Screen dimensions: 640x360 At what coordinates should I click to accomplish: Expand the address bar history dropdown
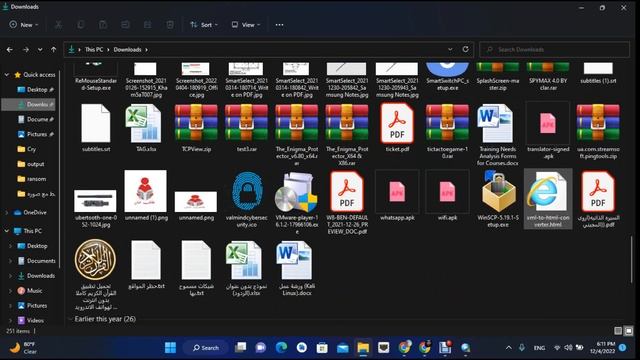pos(450,49)
